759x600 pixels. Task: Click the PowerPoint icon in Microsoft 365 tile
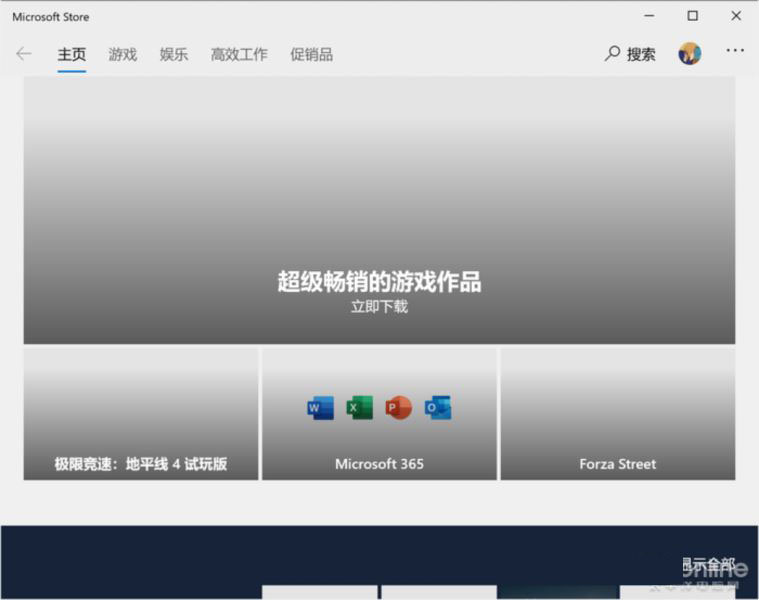(398, 407)
